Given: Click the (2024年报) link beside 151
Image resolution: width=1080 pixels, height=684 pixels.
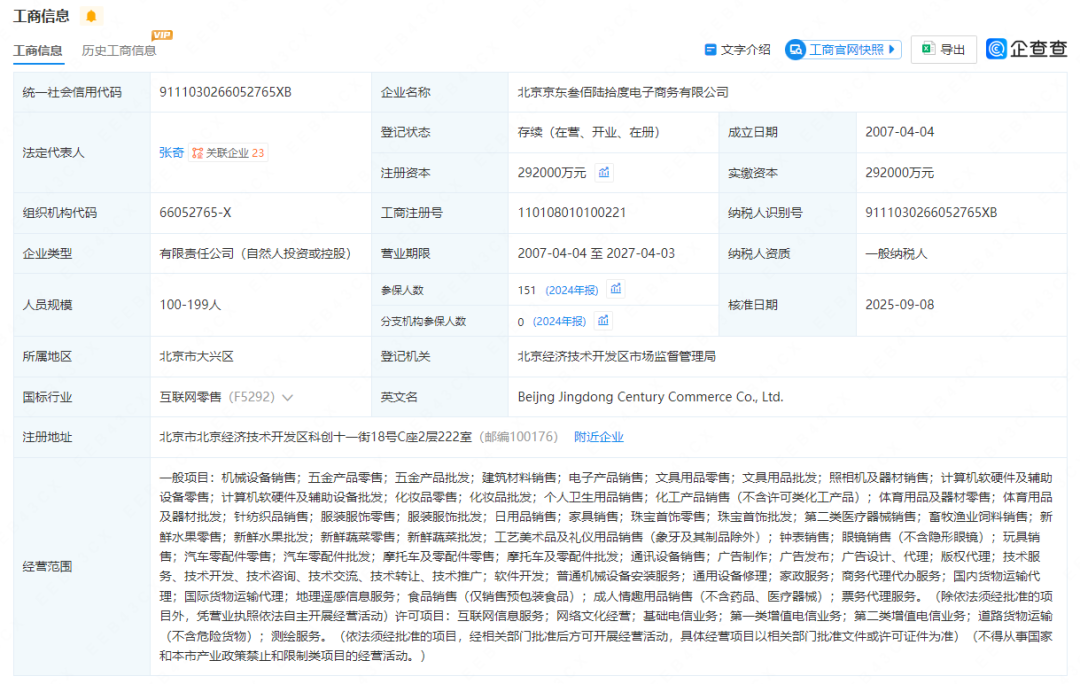Looking at the screenshot, I should (x=572, y=290).
